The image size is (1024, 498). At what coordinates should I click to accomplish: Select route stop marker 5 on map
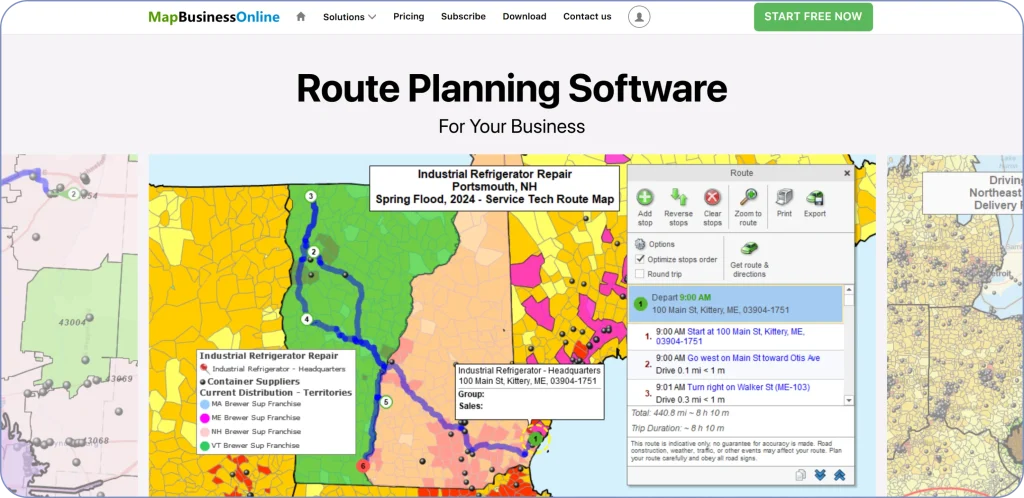point(386,402)
